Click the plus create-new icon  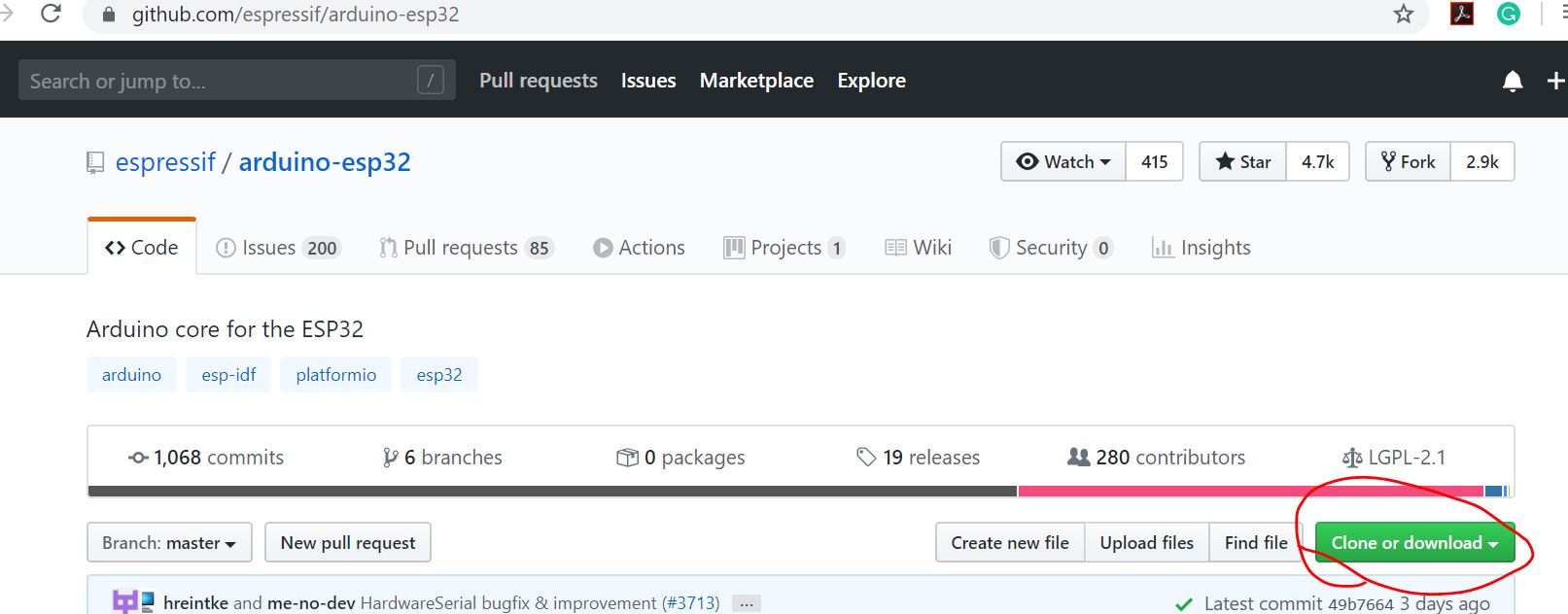pyautogui.click(x=1554, y=82)
